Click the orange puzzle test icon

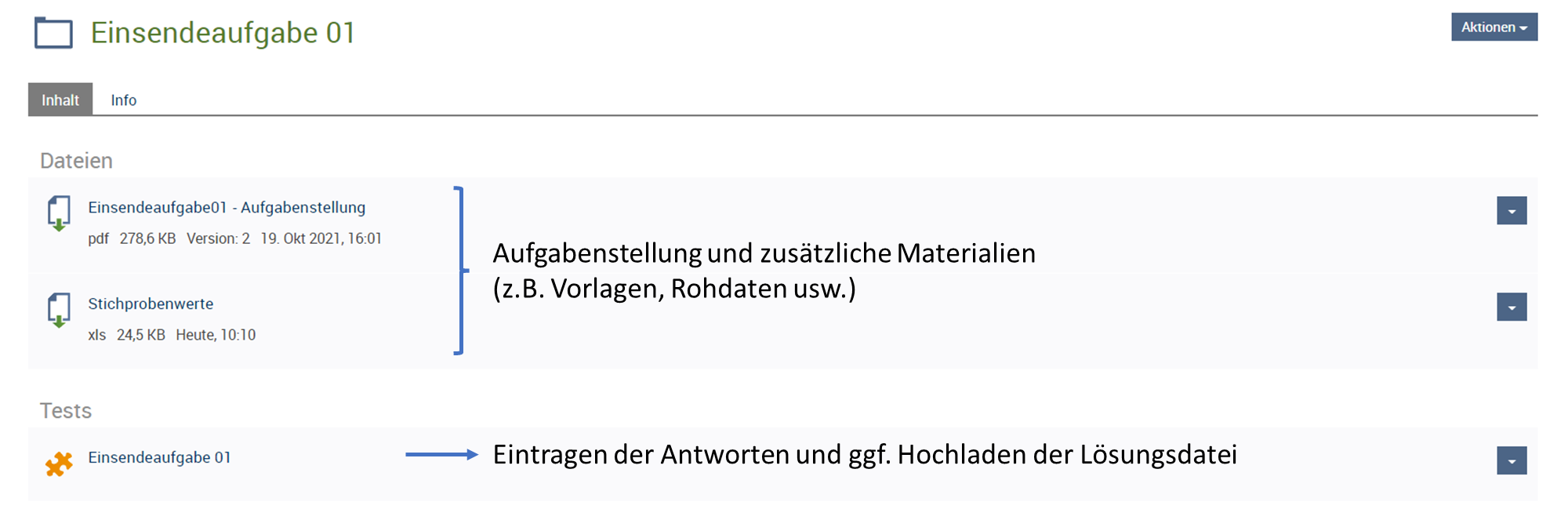(x=59, y=464)
